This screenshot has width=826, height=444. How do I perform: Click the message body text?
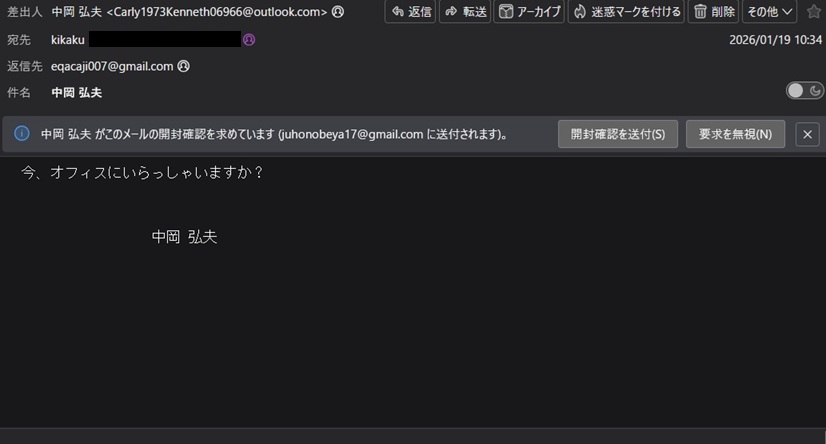tap(142, 173)
